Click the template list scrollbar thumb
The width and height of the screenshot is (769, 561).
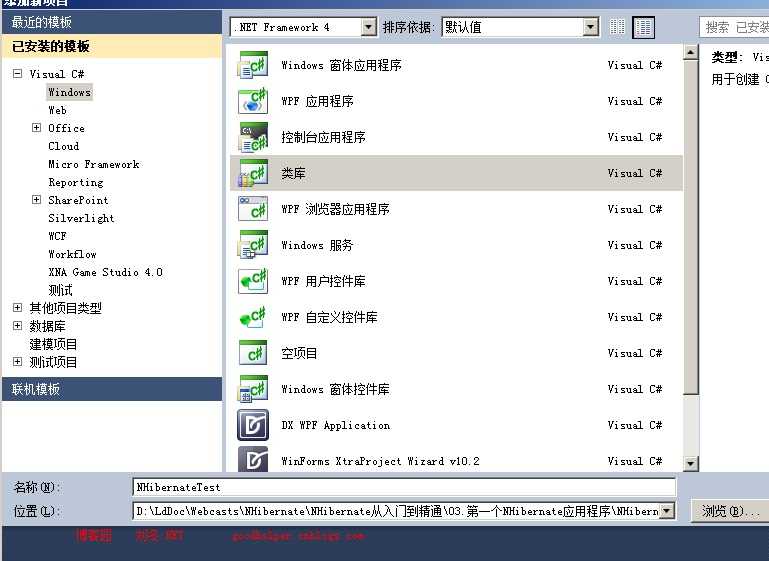click(x=691, y=228)
